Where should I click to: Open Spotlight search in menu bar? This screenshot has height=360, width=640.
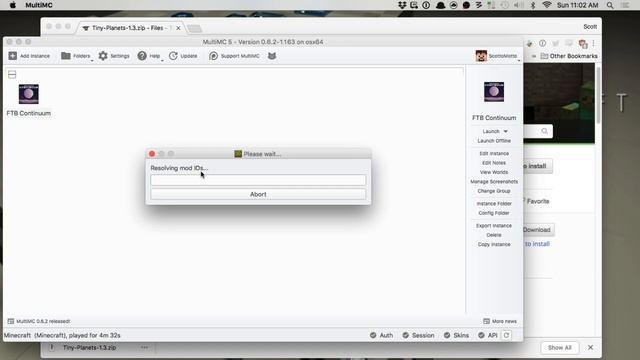610,5
